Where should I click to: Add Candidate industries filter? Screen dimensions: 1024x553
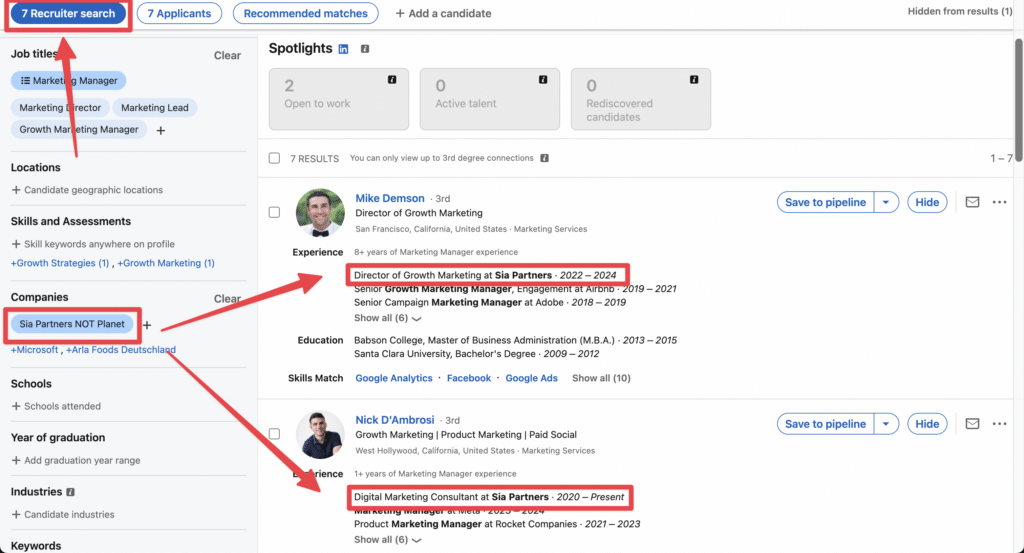[x=63, y=514]
